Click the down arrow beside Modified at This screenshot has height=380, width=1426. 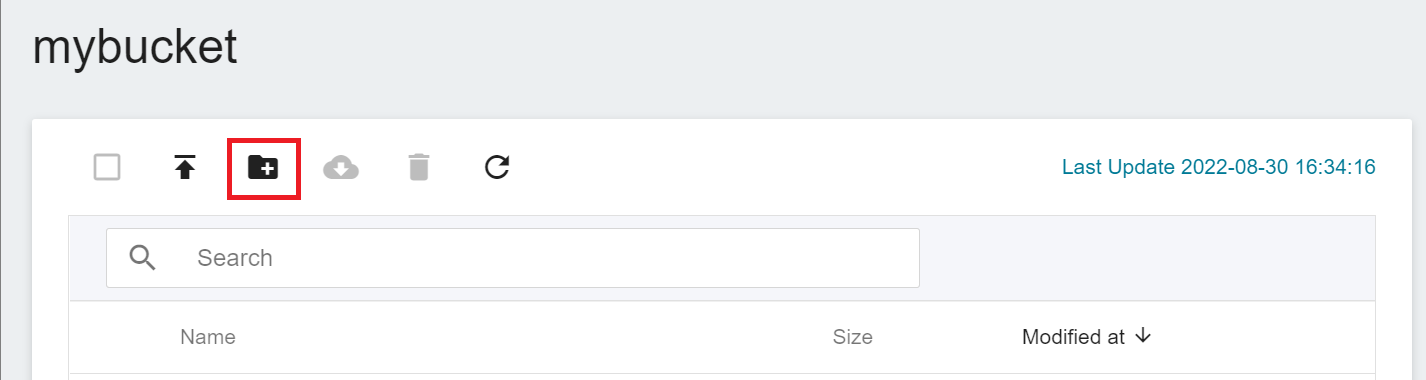pyautogui.click(x=1144, y=336)
